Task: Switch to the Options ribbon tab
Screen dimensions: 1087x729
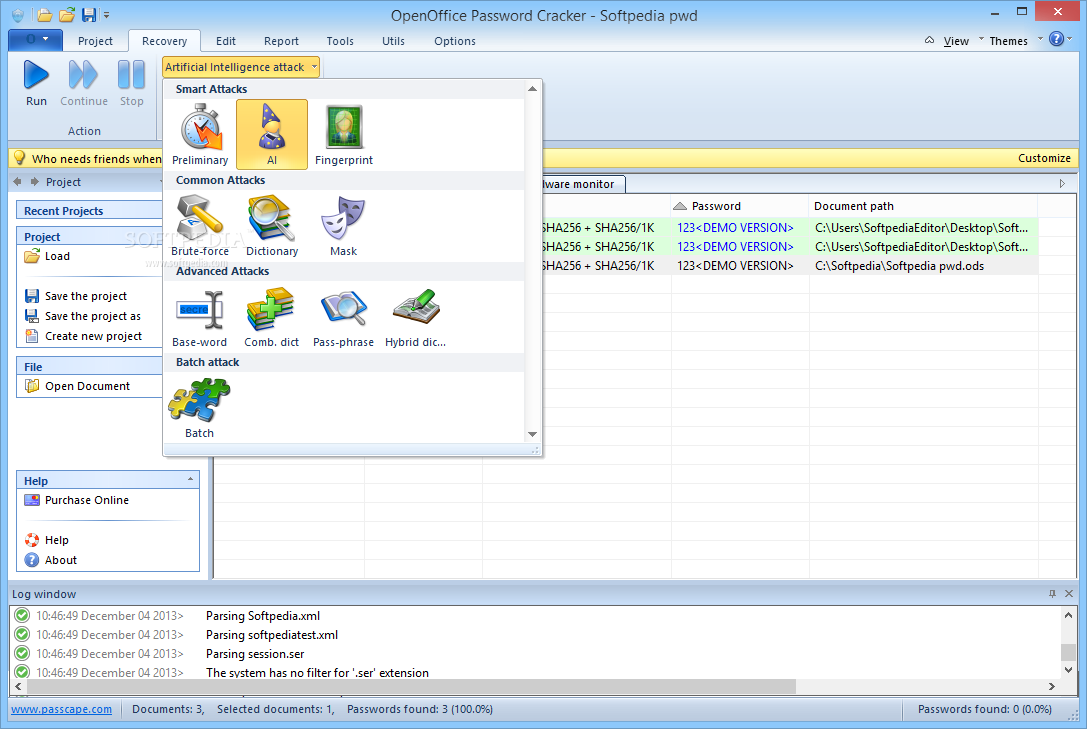Action: (x=455, y=41)
